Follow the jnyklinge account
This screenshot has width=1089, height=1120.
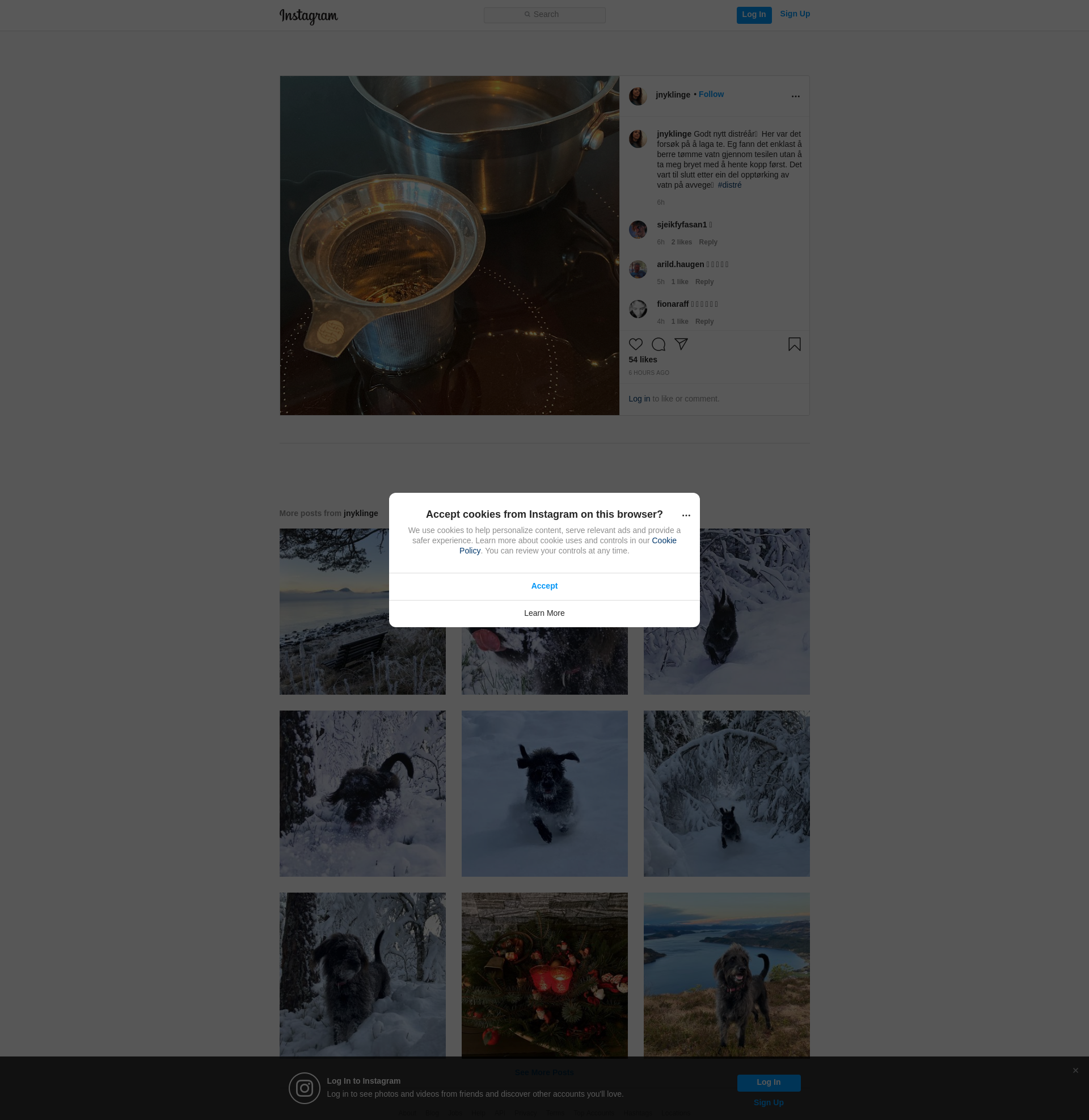[x=711, y=94]
